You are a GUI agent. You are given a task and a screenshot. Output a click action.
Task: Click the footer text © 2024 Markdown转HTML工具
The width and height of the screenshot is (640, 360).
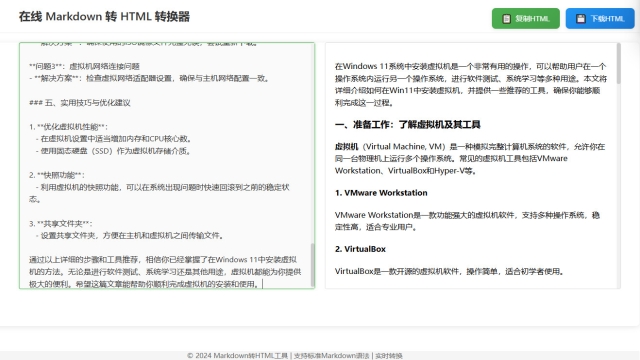(238, 356)
